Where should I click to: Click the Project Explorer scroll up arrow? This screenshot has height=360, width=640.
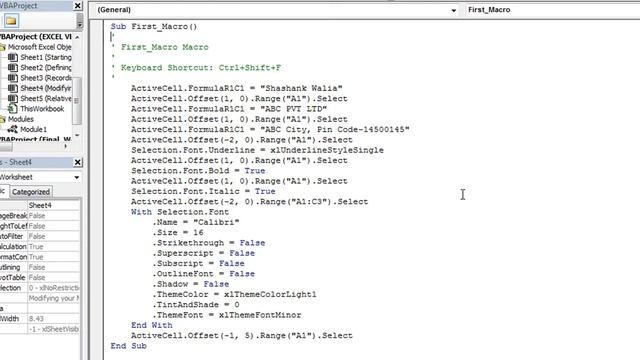(77, 37)
